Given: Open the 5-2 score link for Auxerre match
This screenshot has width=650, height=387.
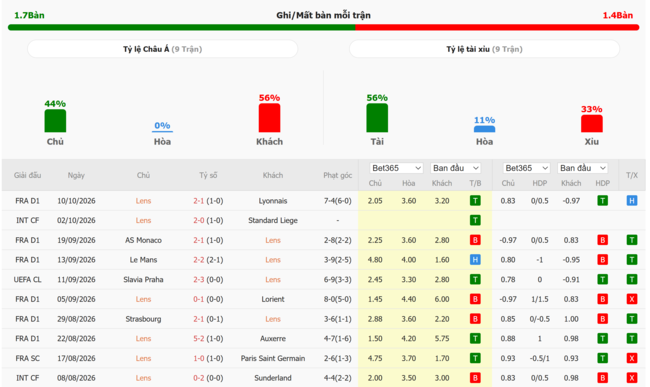Looking at the screenshot, I should coord(199,339).
